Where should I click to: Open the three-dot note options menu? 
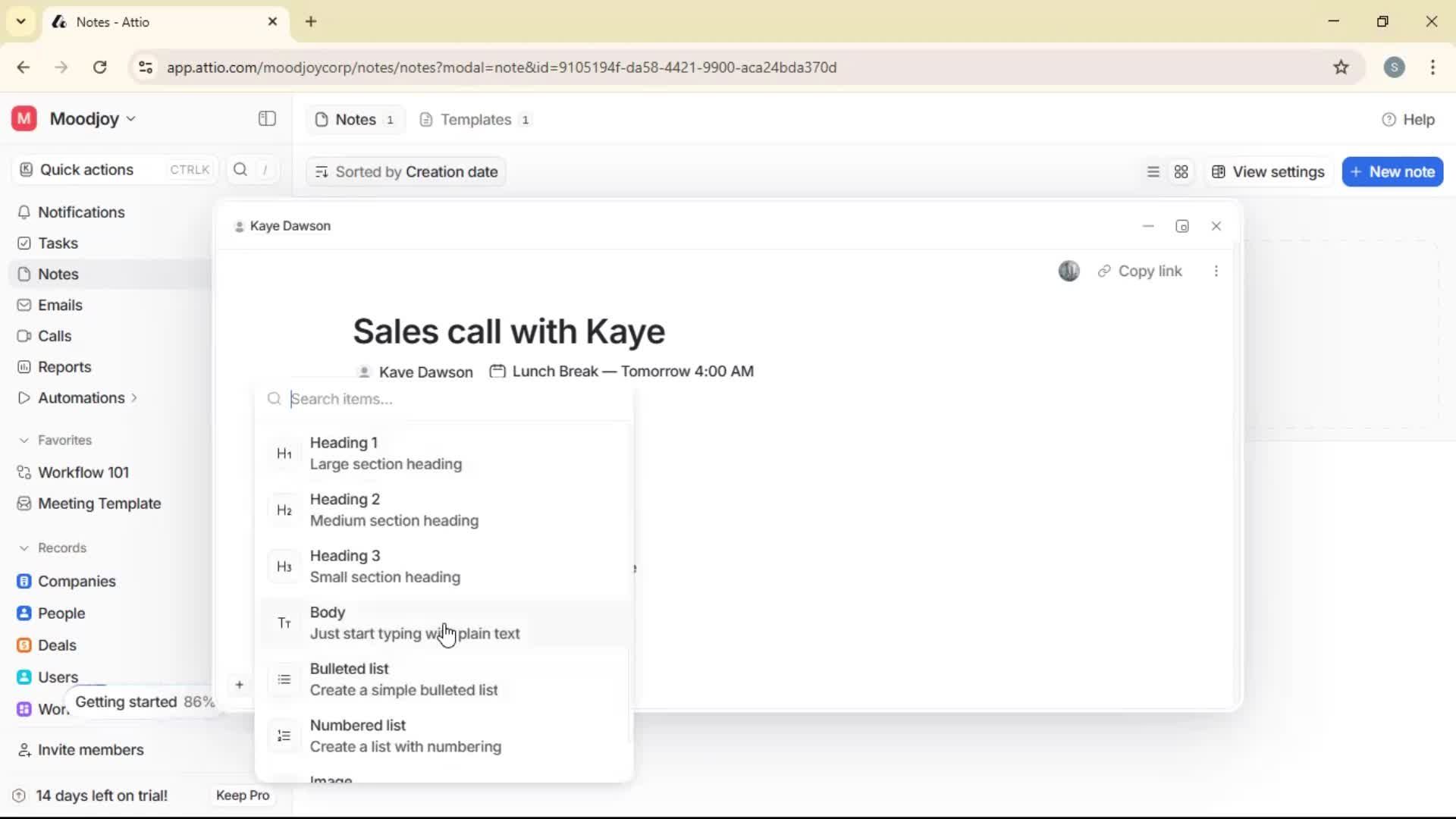(x=1216, y=271)
